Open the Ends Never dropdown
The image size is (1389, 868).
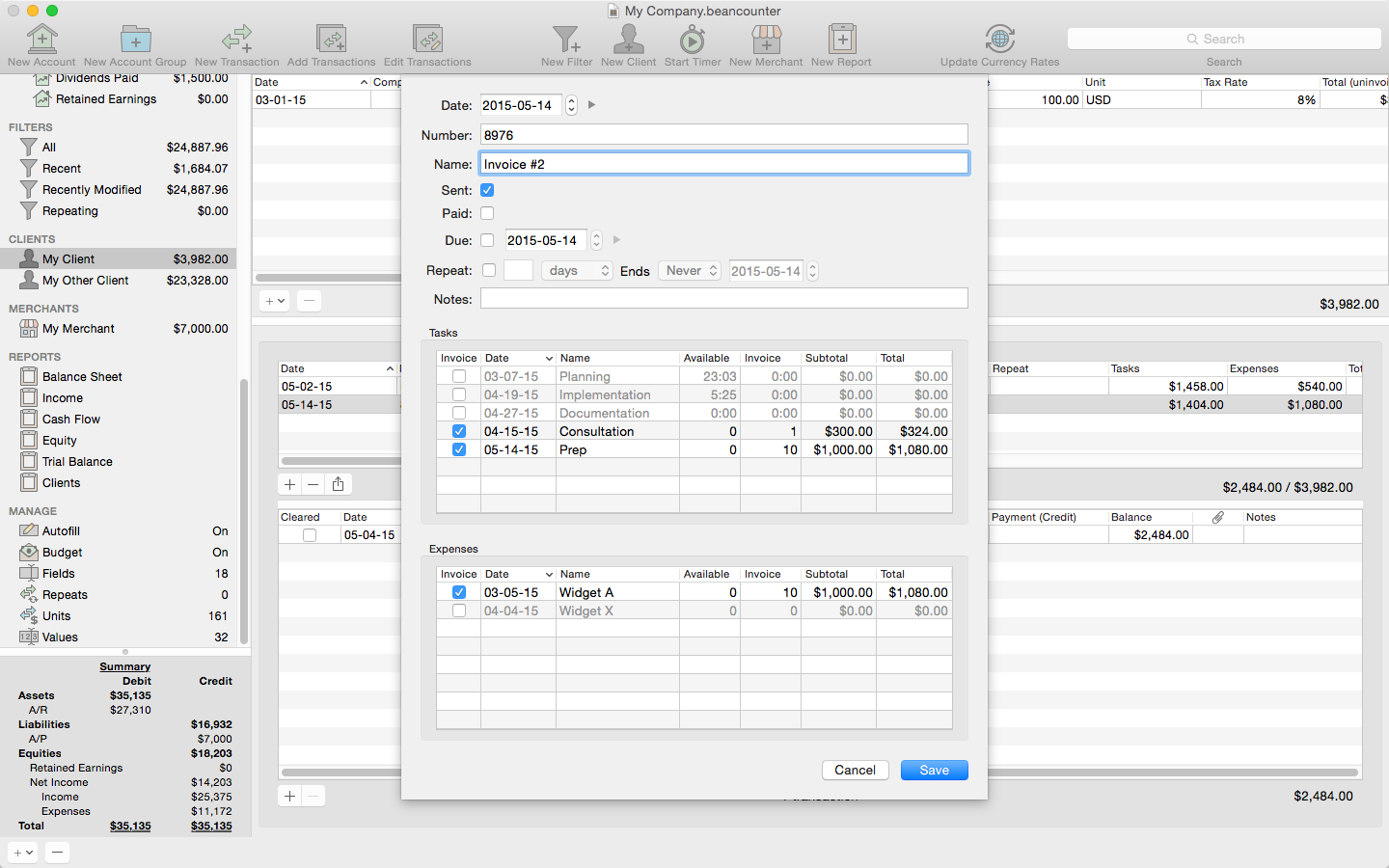[x=691, y=271]
